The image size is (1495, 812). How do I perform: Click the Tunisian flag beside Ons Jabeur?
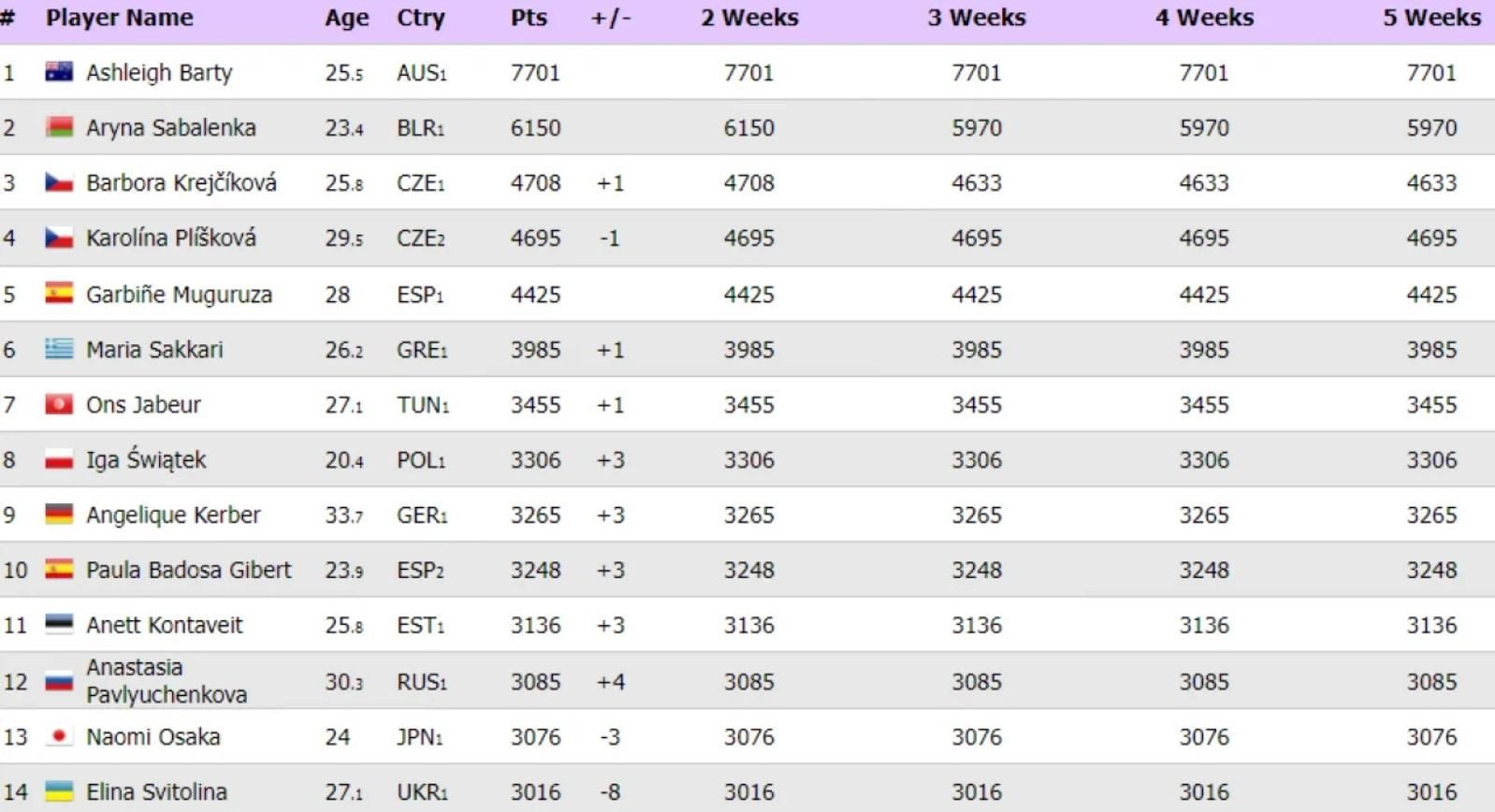click(x=59, y=404)
